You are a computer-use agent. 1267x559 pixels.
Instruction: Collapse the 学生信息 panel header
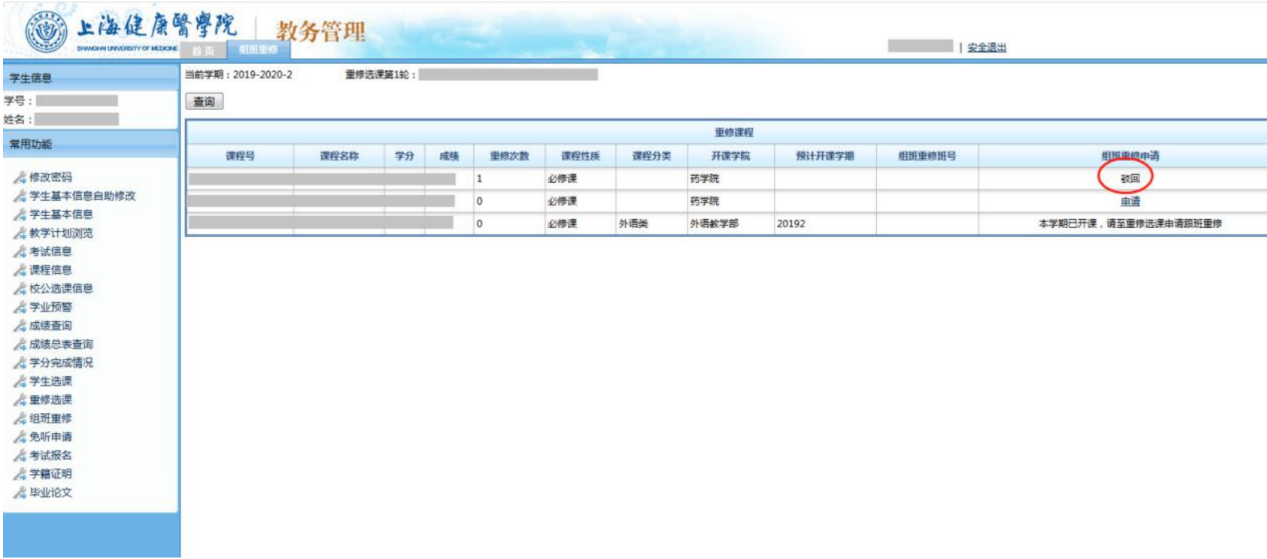90,78
